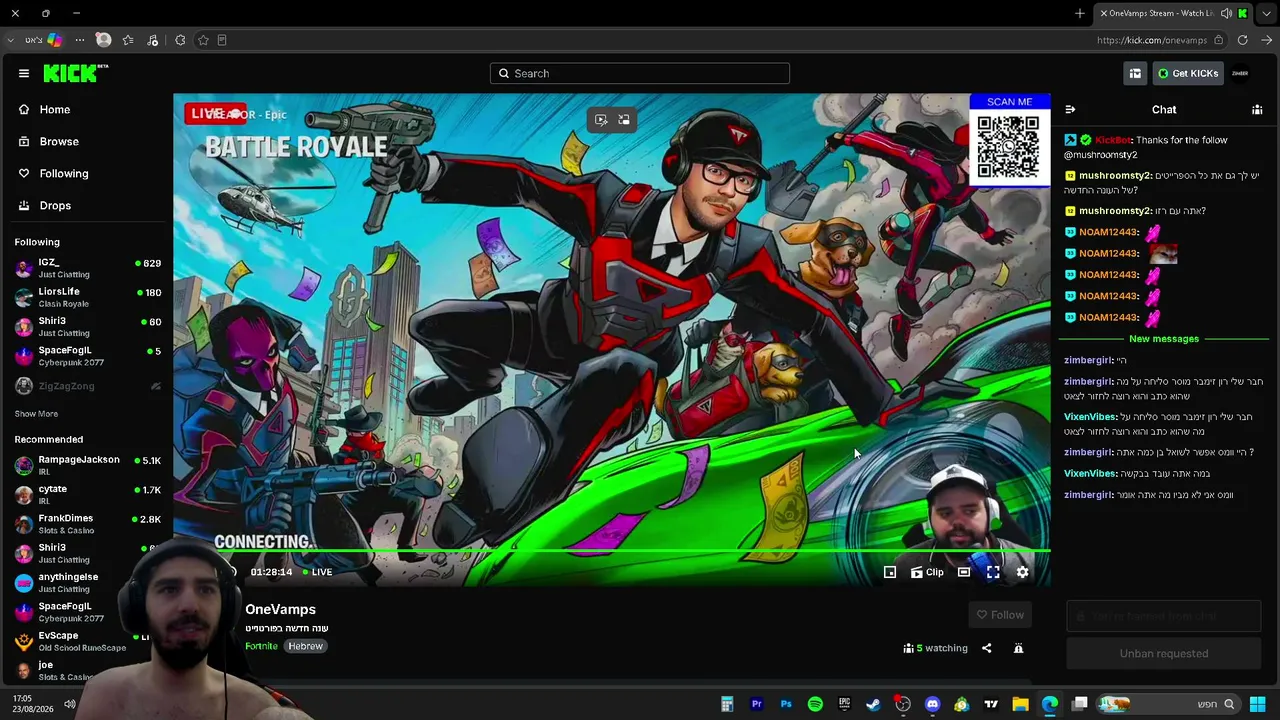Open Browse in the Kick sidebar
The image size is (1280, 720).
coord(48,141)
